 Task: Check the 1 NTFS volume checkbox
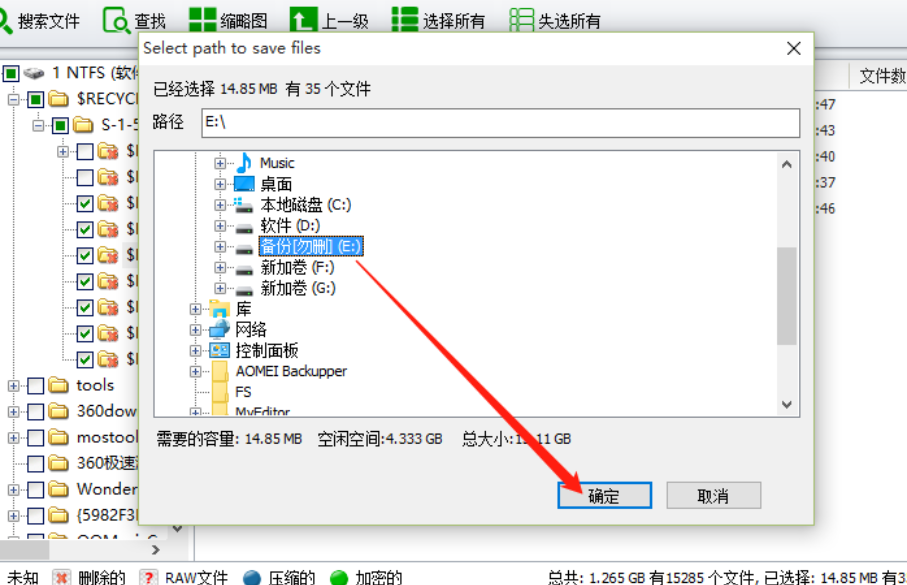11,73
